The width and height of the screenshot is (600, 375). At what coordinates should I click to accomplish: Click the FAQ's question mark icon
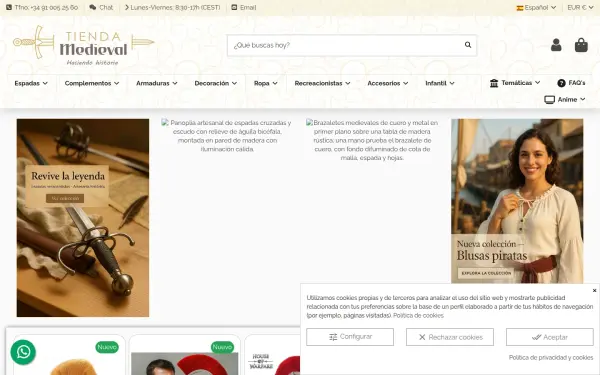(x=561, y=83)
